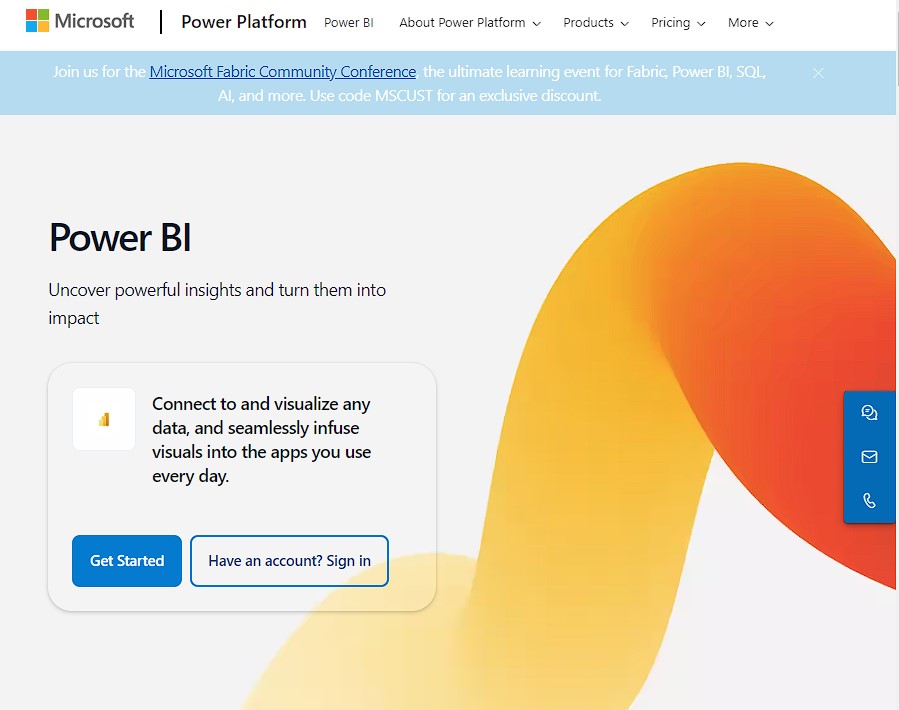Click the large Power BI heading
The width and height of the screenshot is (899, 710).
click(x=120, y=238)
